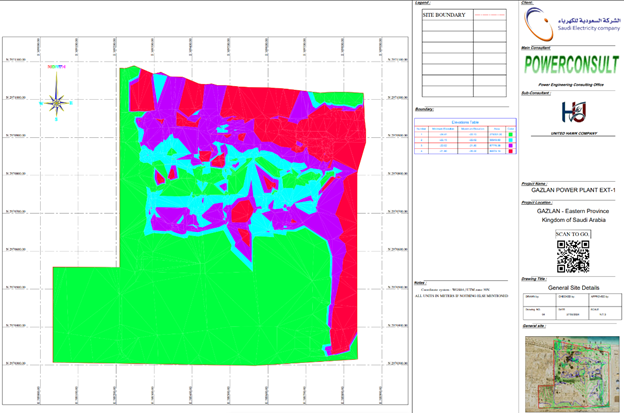624x413 pixels.
Task: Click the purple swatch in Elevations Table
Action: tap(511, 146)
